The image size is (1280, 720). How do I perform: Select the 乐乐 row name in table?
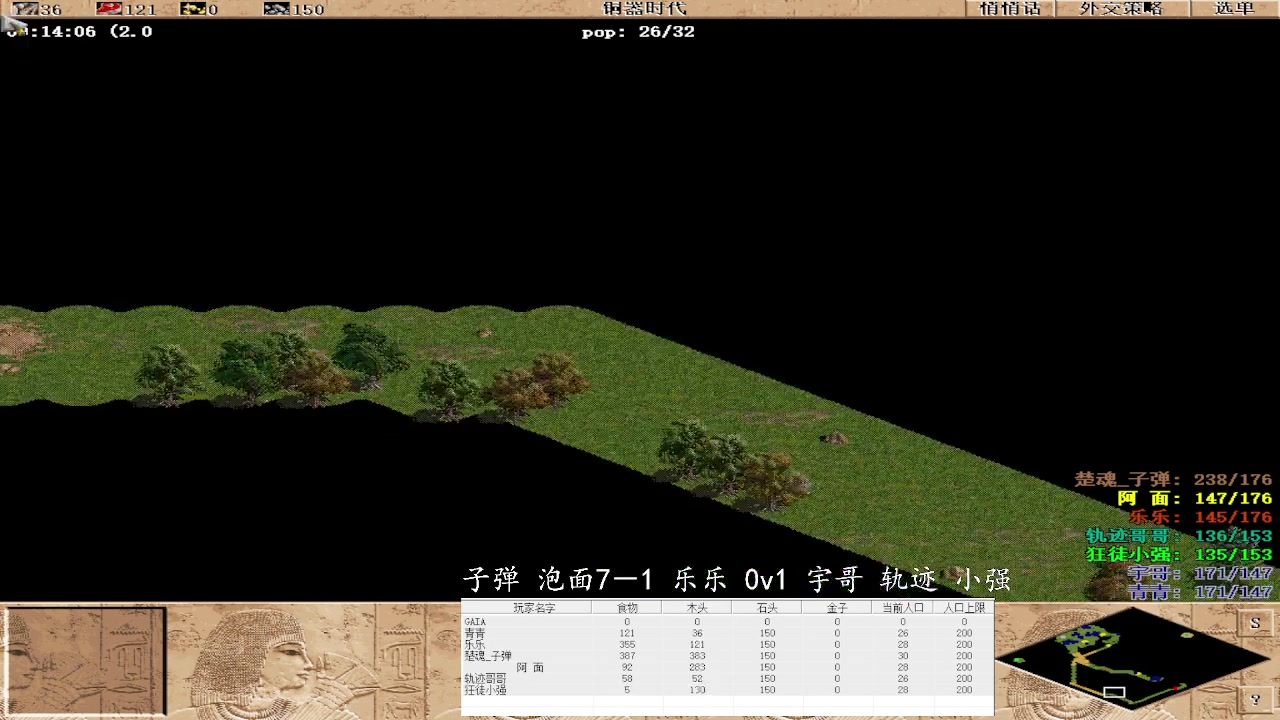[475, 645]
